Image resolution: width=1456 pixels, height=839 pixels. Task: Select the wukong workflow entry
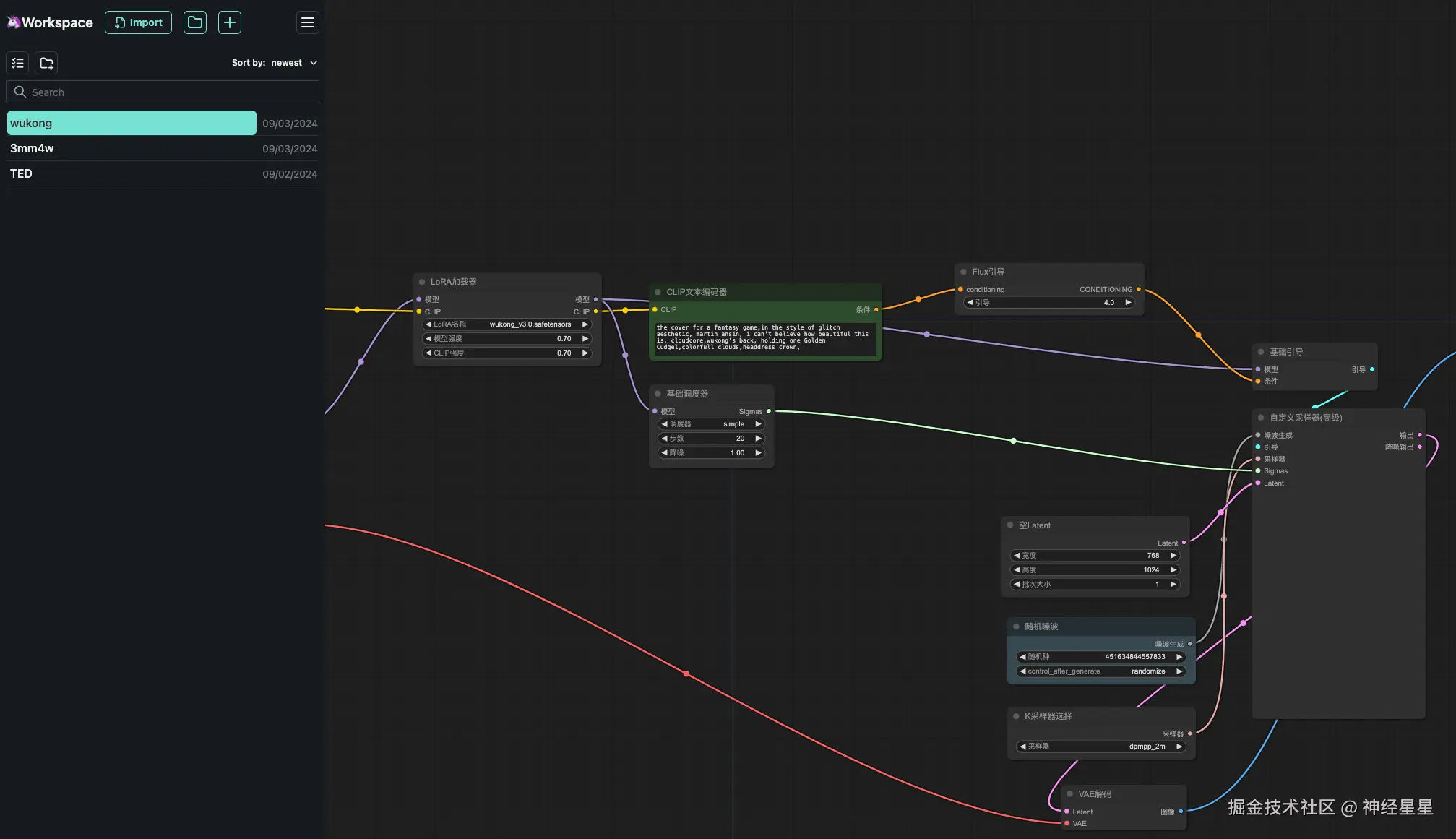point(132,123)
